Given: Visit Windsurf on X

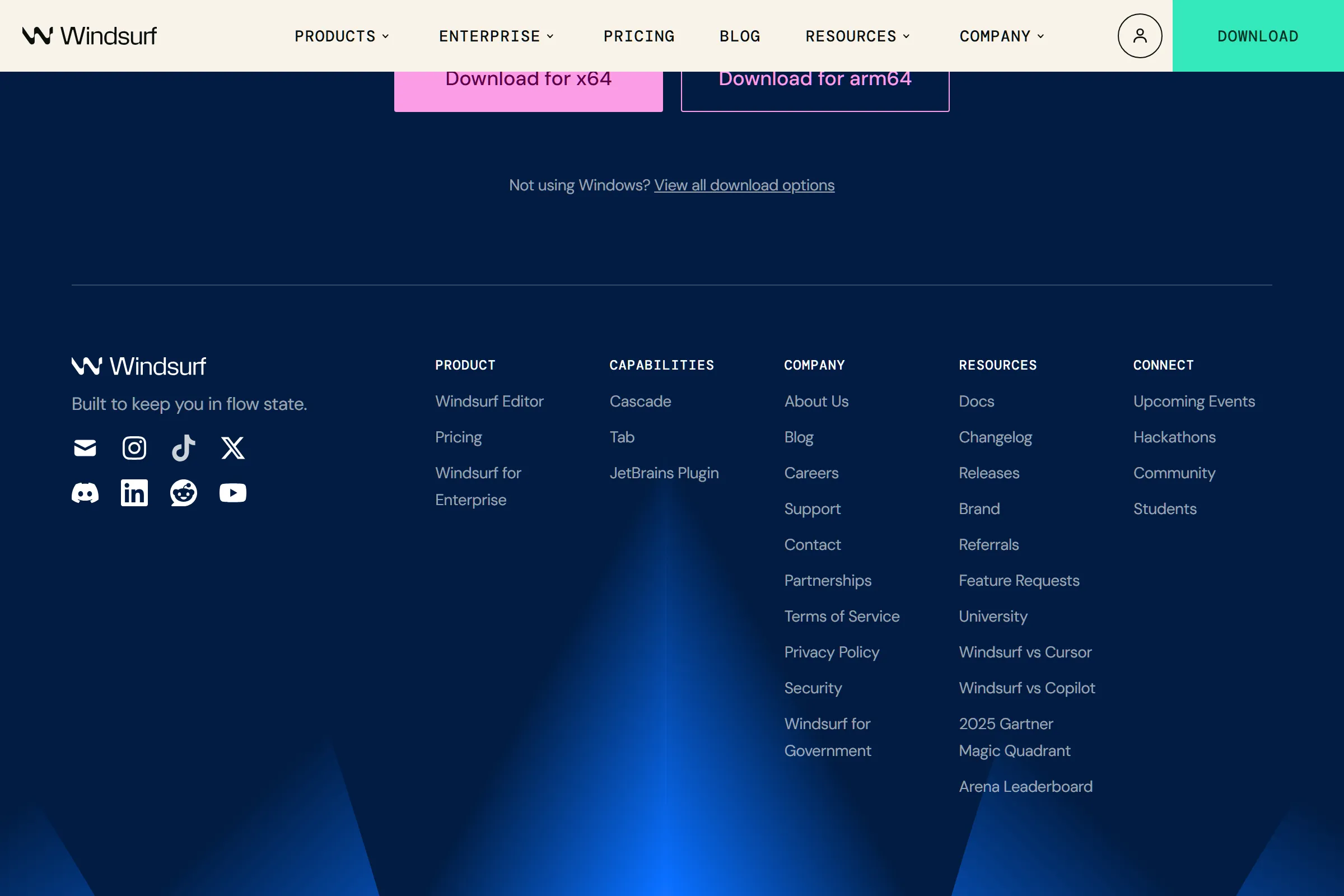Looking at the screenshot, I should pos(232,448).
